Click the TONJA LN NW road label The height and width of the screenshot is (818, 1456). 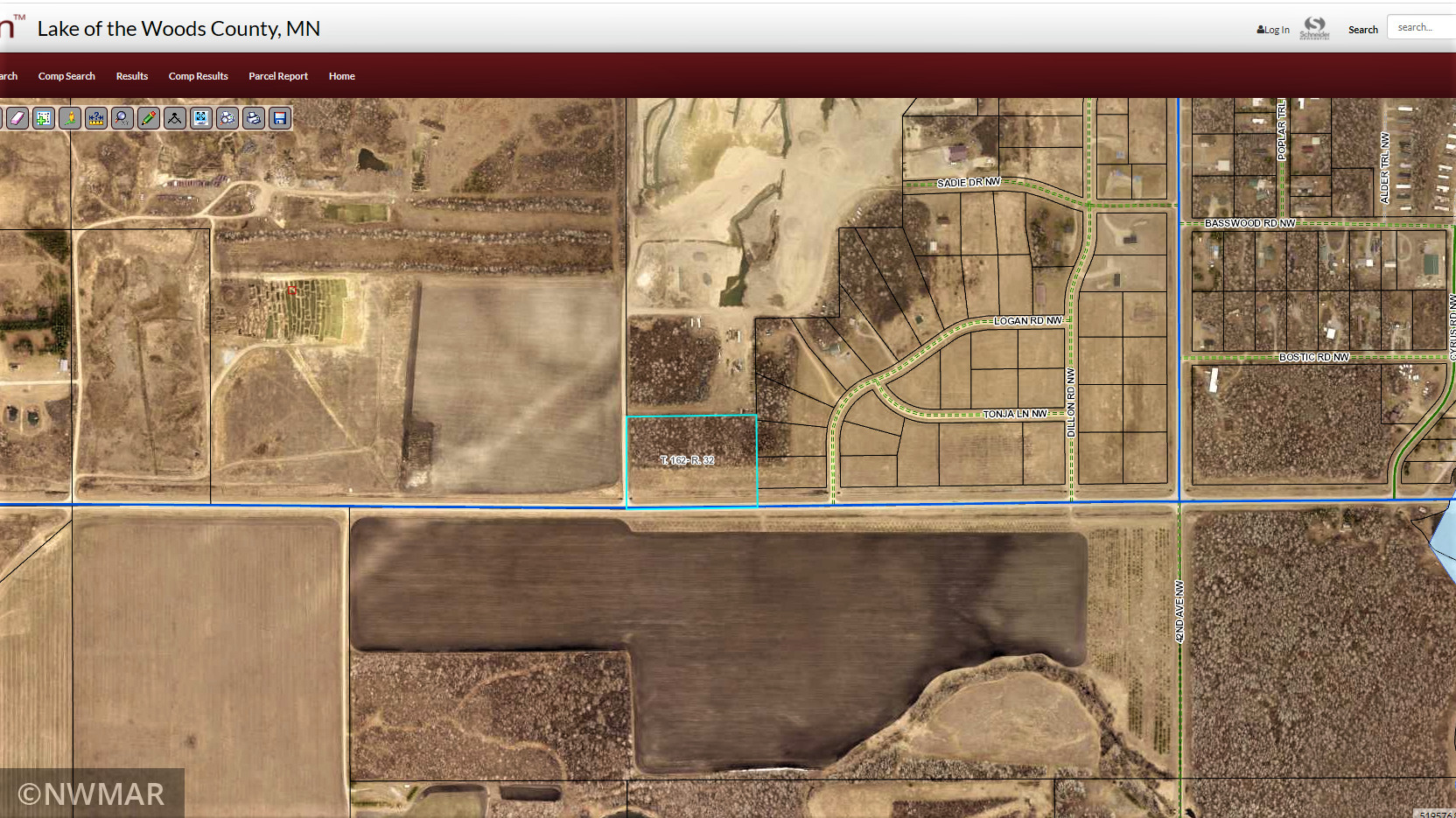(x=1015, y=414)
